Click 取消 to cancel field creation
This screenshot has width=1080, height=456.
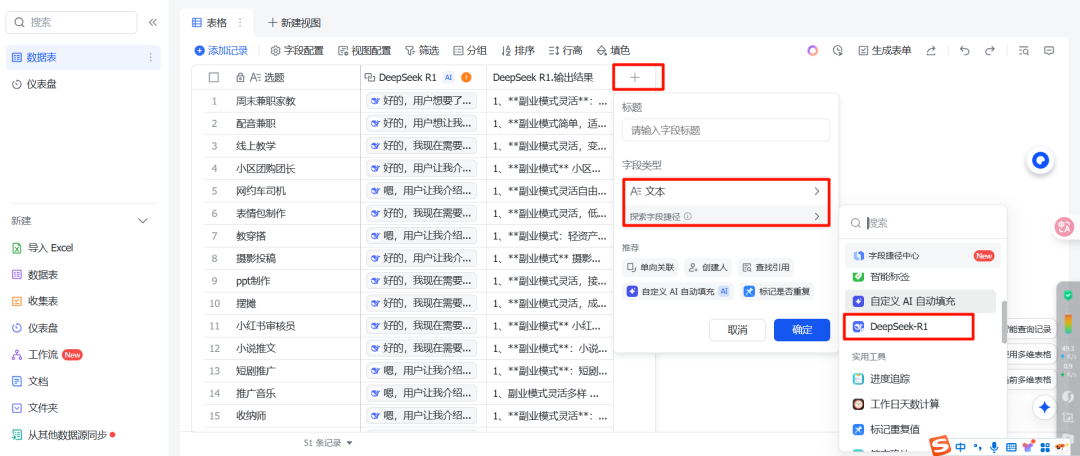[x=738, y=330]
